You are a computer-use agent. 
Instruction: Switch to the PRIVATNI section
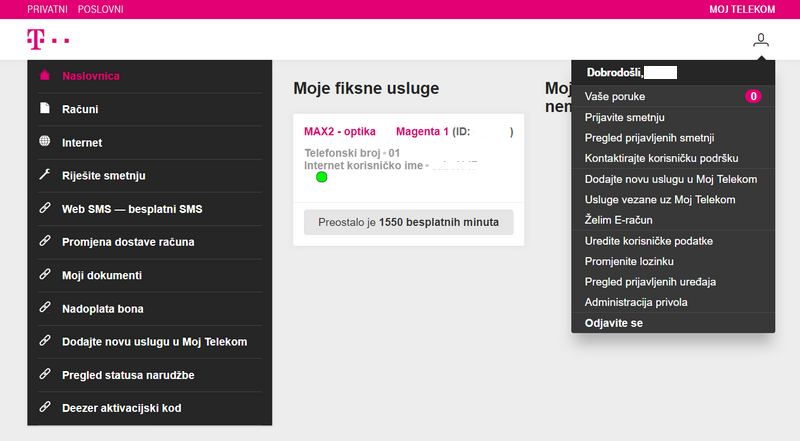tap(47, 9)
